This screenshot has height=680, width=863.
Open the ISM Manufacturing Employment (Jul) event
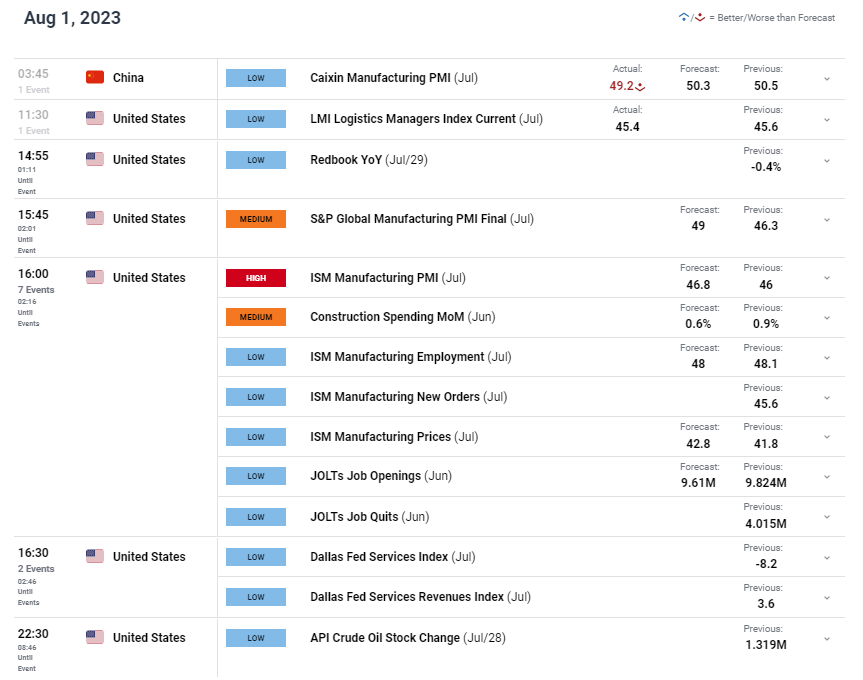pos(411,357)
